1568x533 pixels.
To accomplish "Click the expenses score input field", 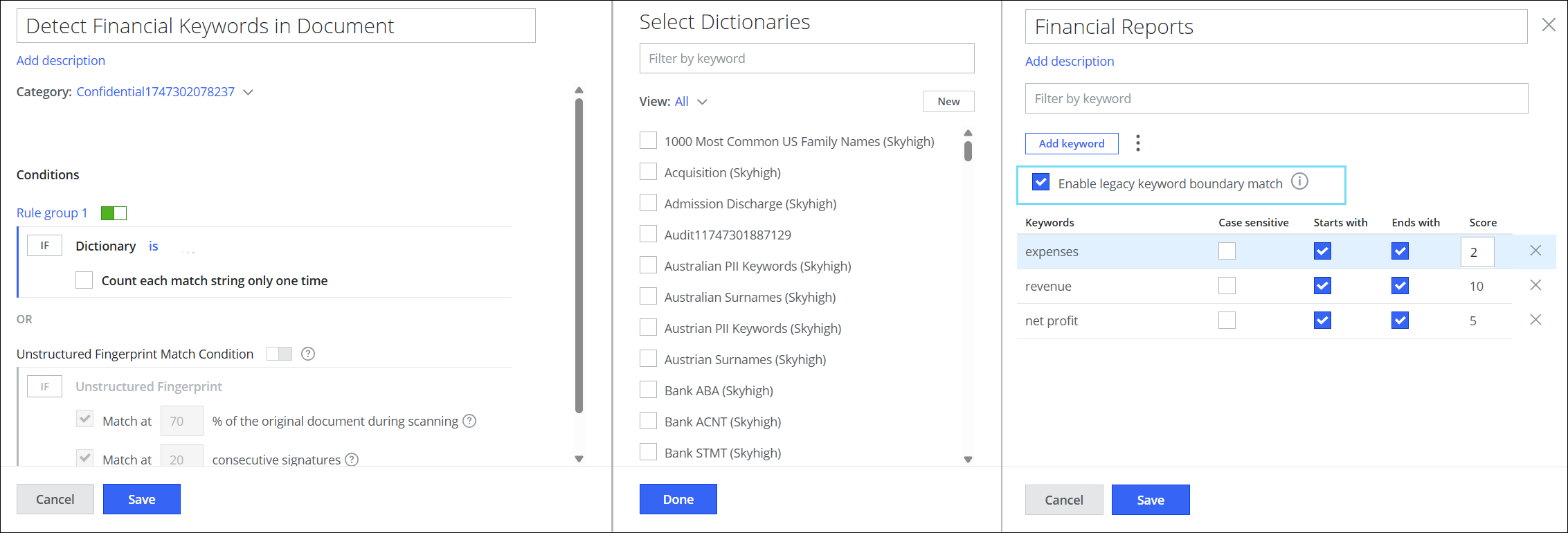I will (x=1477, y=252).
